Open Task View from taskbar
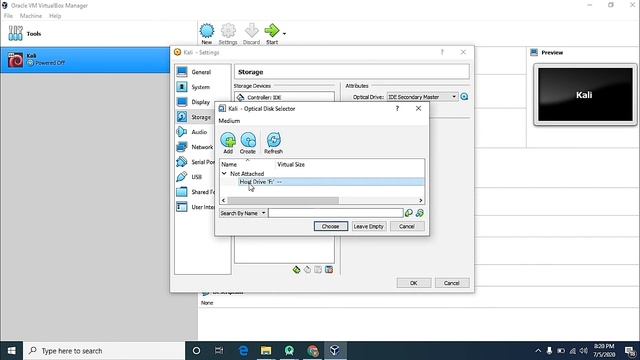 coord(219,351)
